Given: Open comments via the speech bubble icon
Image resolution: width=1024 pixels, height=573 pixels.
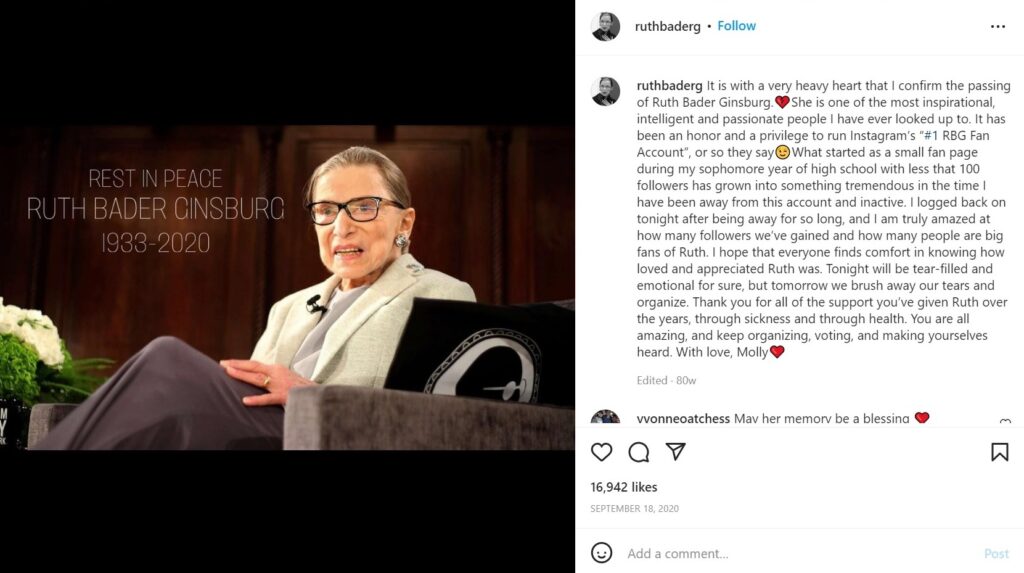Looking at the screenshot, I should (639, 452).
